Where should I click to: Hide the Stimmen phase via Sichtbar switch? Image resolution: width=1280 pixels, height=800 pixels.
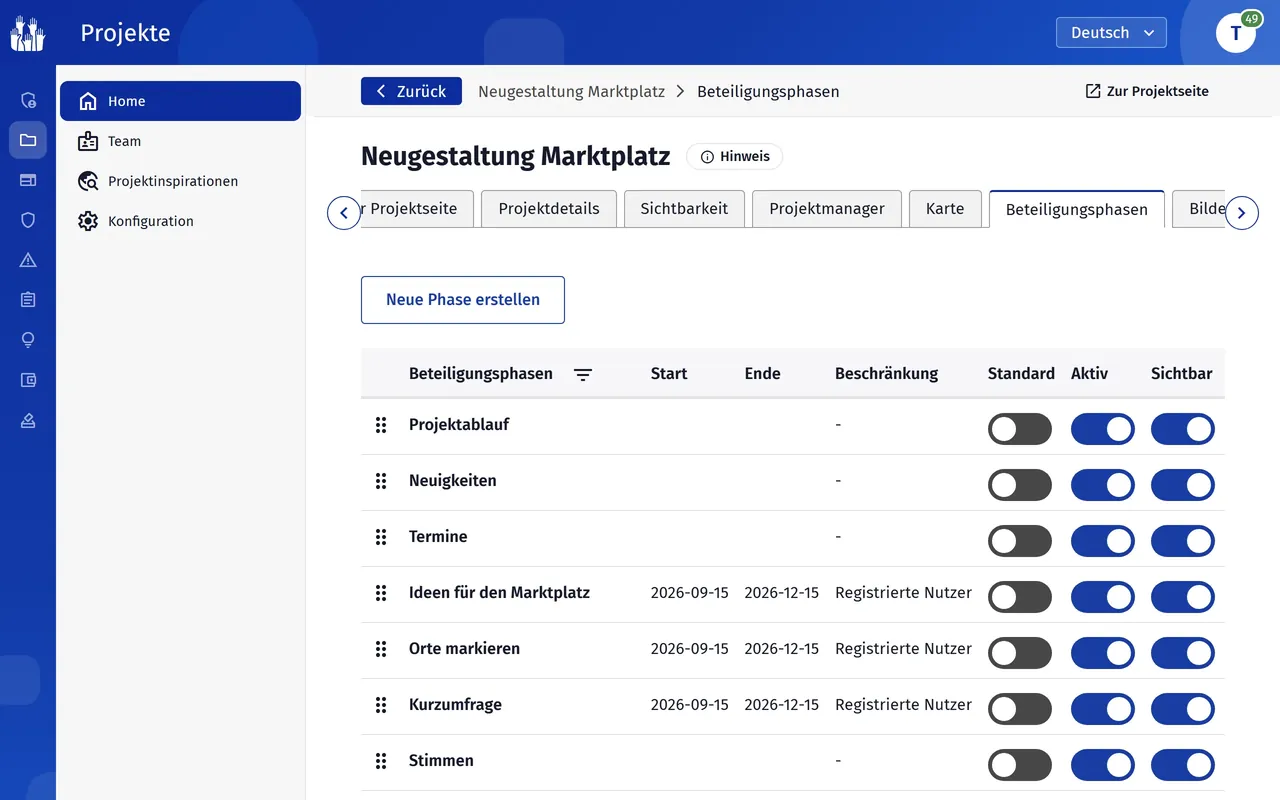tap(1183, 766)
